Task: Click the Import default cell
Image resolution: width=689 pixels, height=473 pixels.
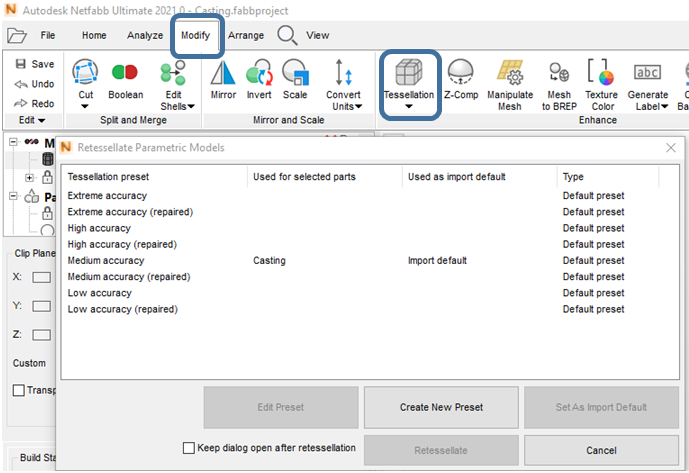Action: coord(437,261)
